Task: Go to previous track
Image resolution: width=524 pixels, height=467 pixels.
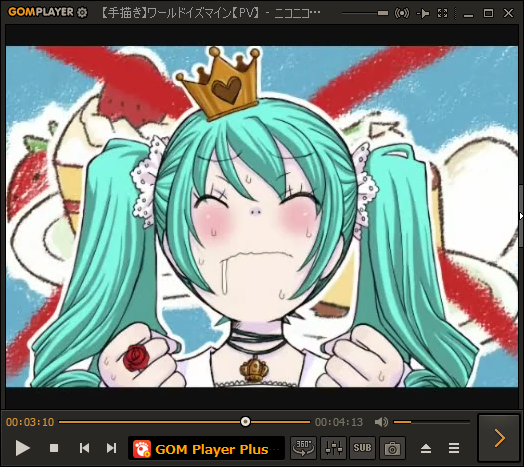Action: click(x=84, y=448)
